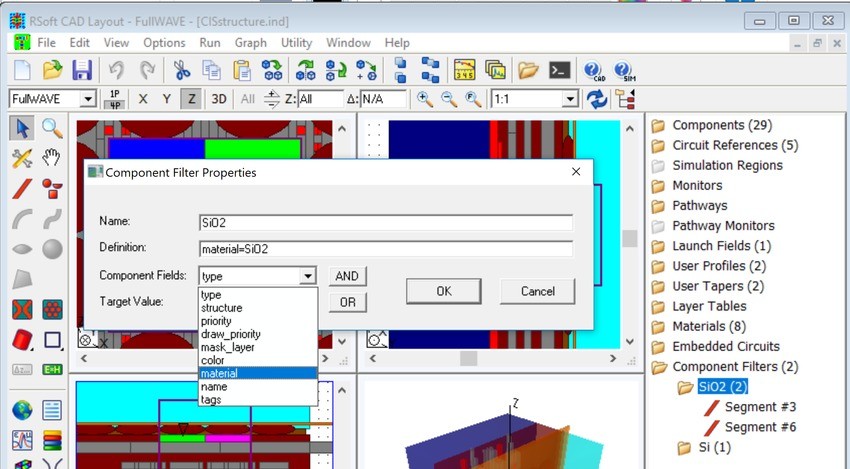Screen dimensions: 850x469
Task: Click the AND button
Action: [x=347, y=276]
